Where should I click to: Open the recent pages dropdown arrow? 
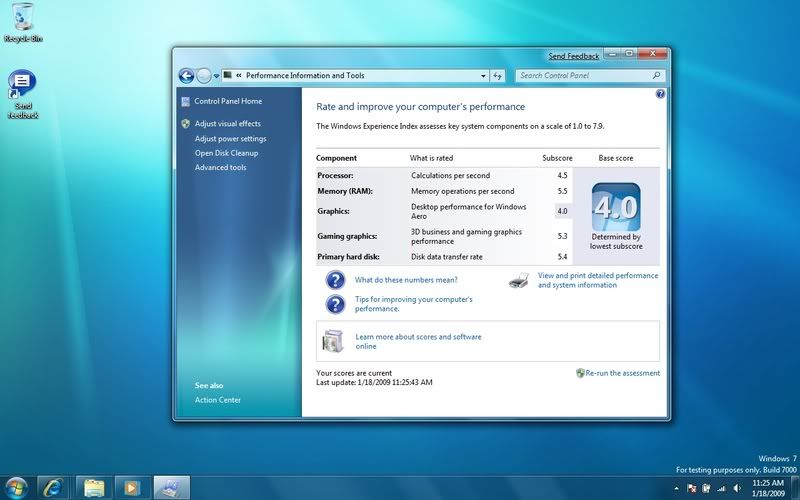(216, 75)
